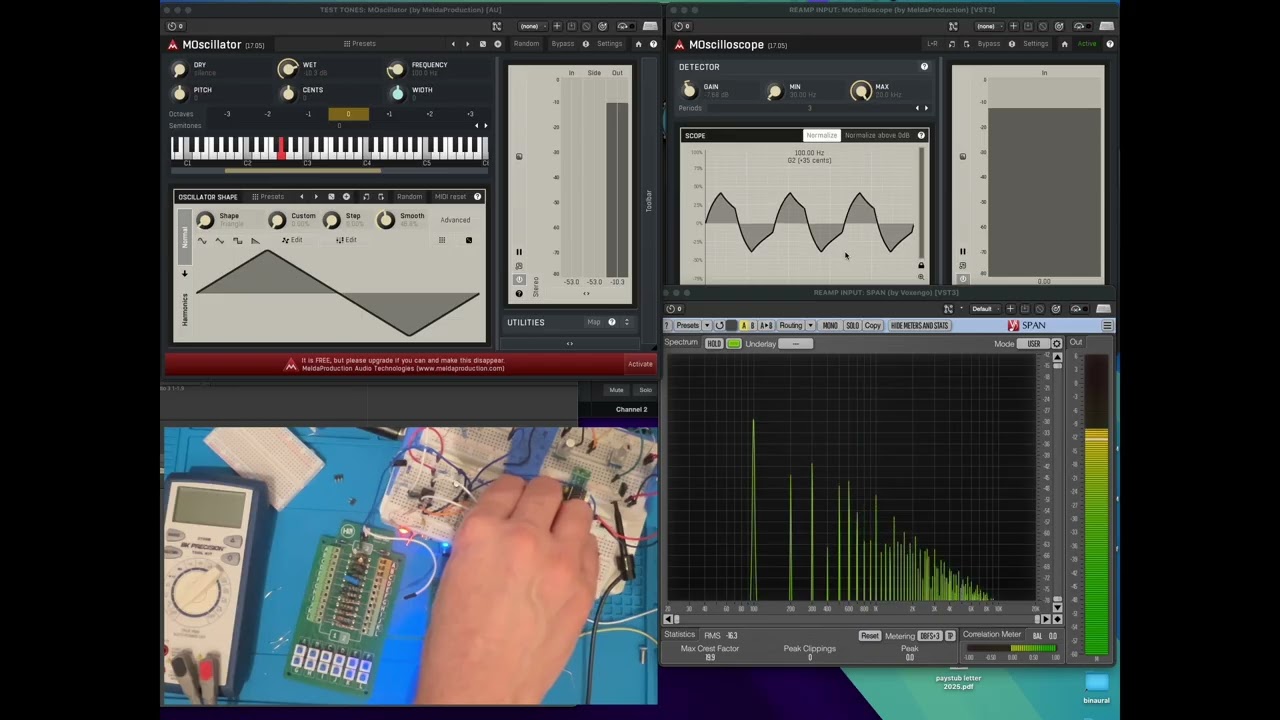1280x720 pixels.
Task: Click MIDI reset in Oscillator Shape
Action: click(450, 197)
